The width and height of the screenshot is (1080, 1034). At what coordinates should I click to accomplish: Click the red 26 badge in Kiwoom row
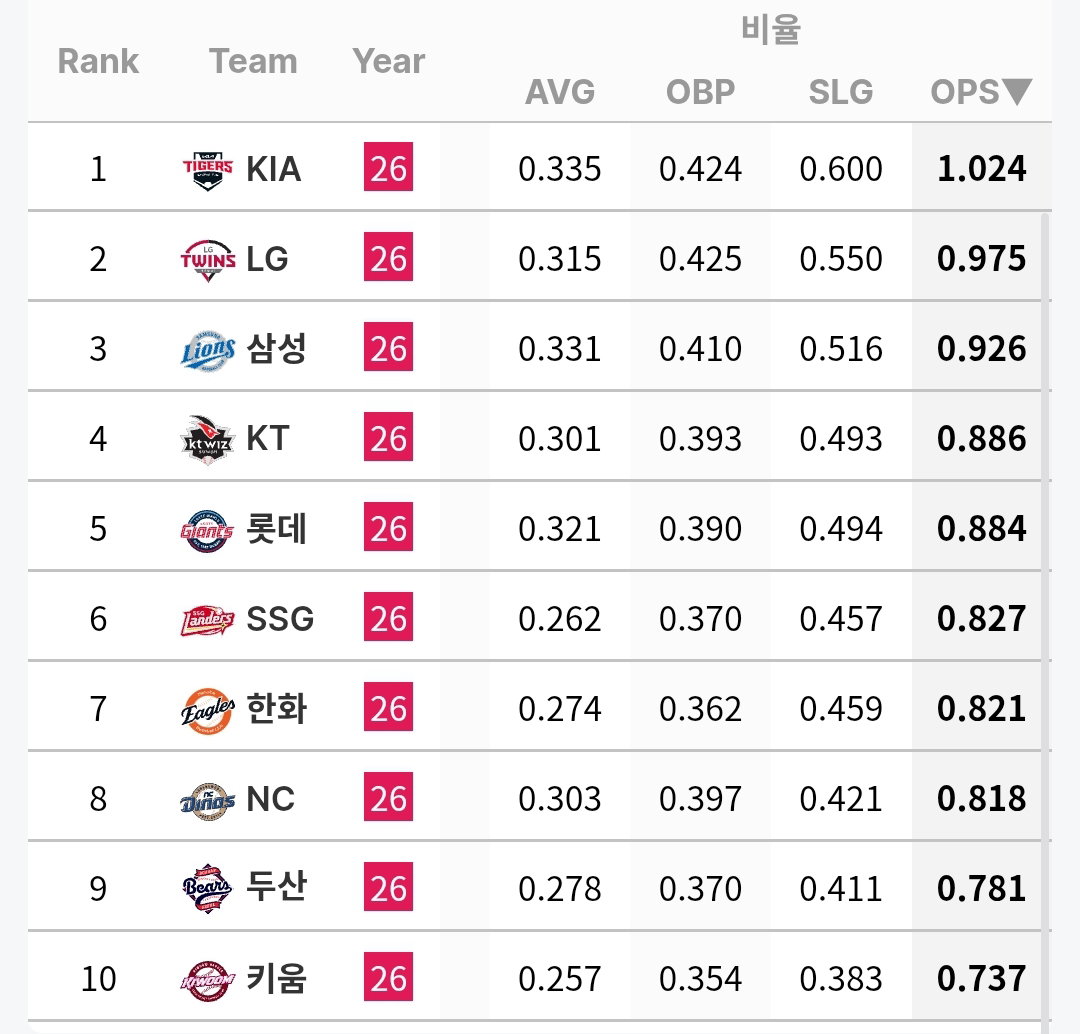[388, 976]
